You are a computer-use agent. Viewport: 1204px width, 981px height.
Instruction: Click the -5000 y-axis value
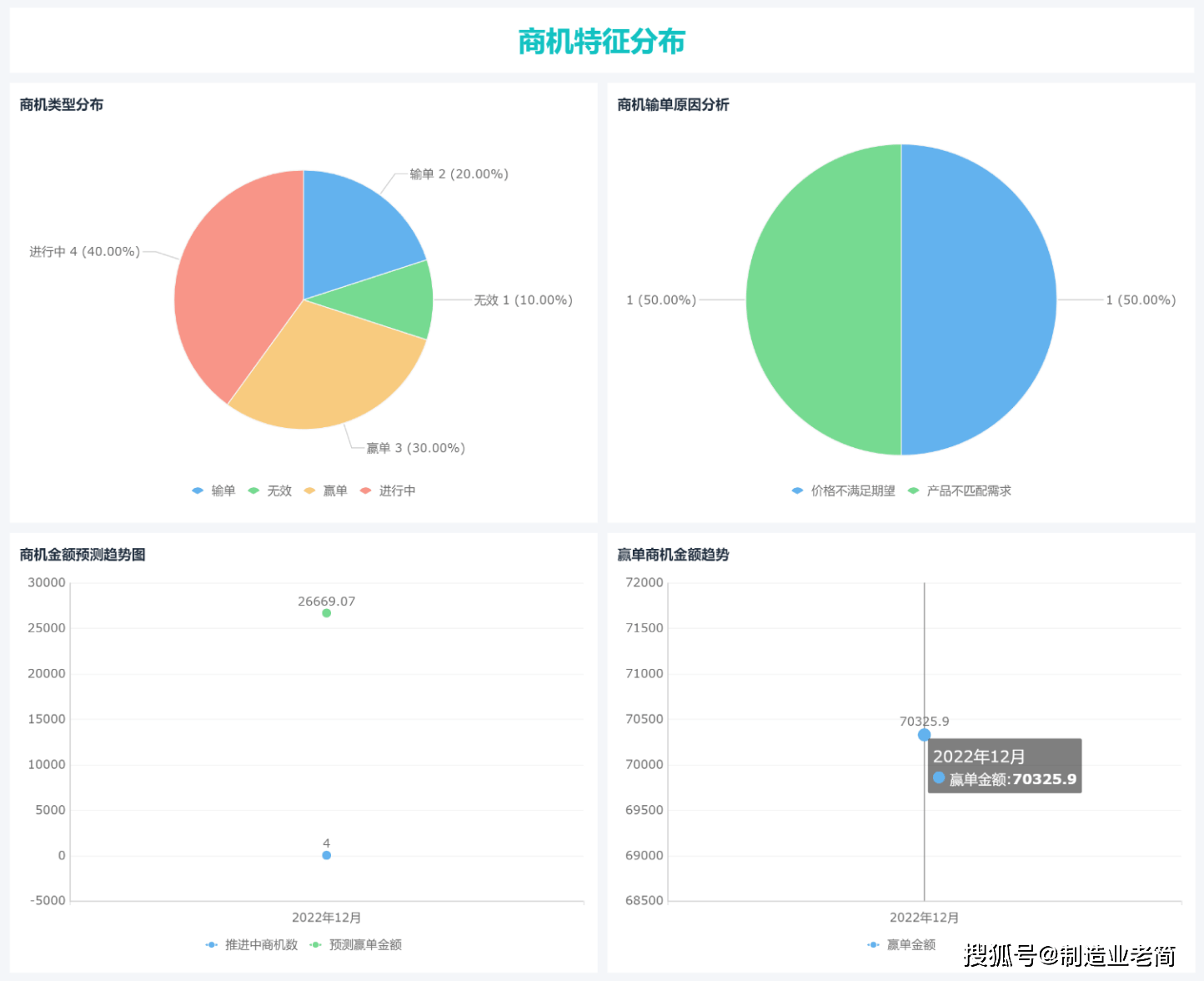pos(48,900)
